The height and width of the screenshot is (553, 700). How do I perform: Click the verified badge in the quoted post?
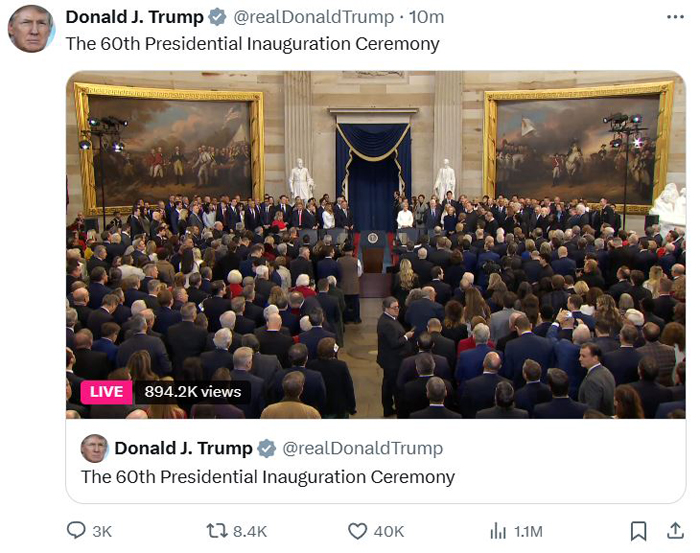[267, 448]
